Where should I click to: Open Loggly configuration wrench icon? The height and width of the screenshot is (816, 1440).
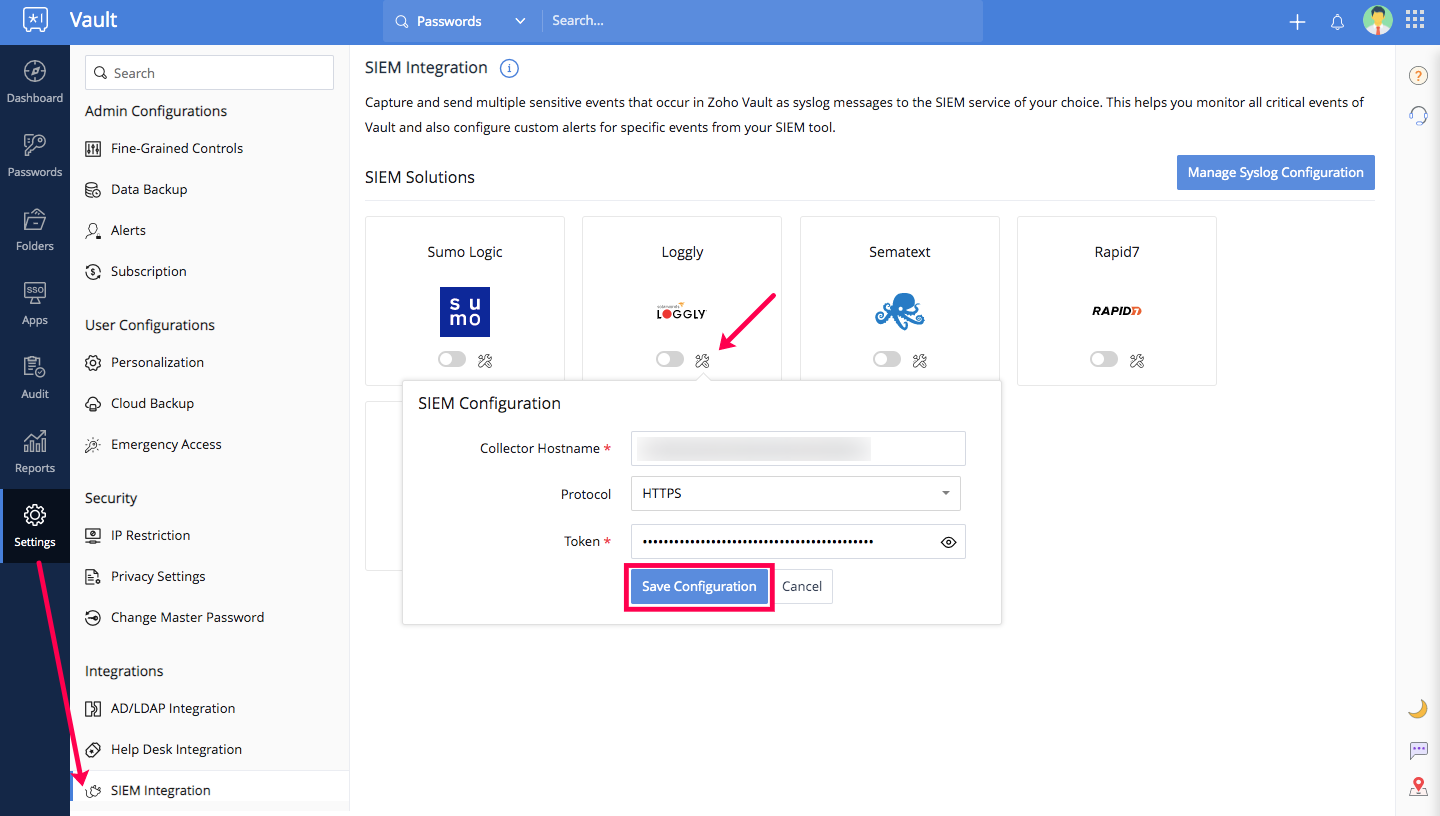[x=702, y=360]
